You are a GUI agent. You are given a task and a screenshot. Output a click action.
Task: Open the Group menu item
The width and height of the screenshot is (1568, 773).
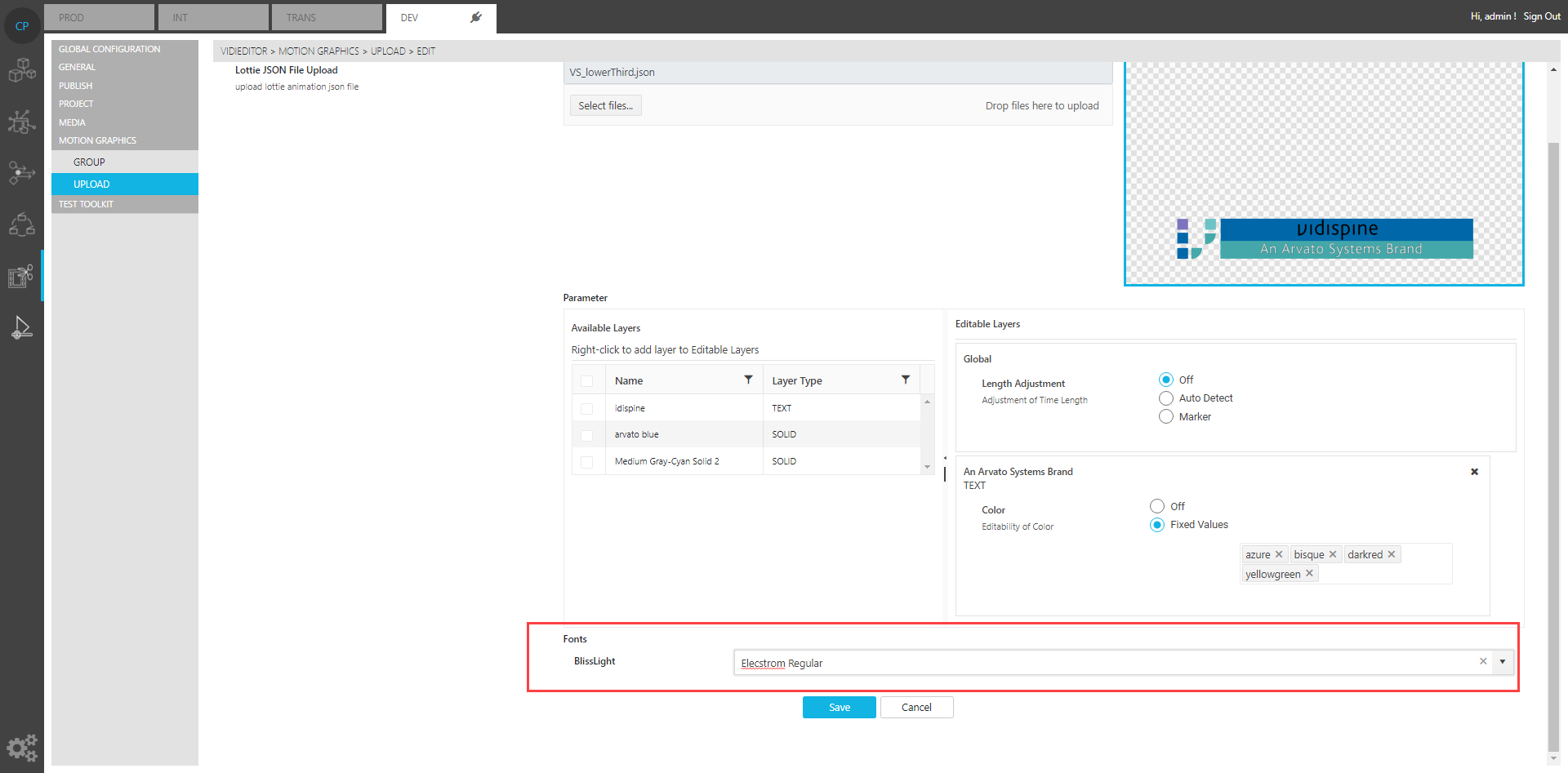89,162
